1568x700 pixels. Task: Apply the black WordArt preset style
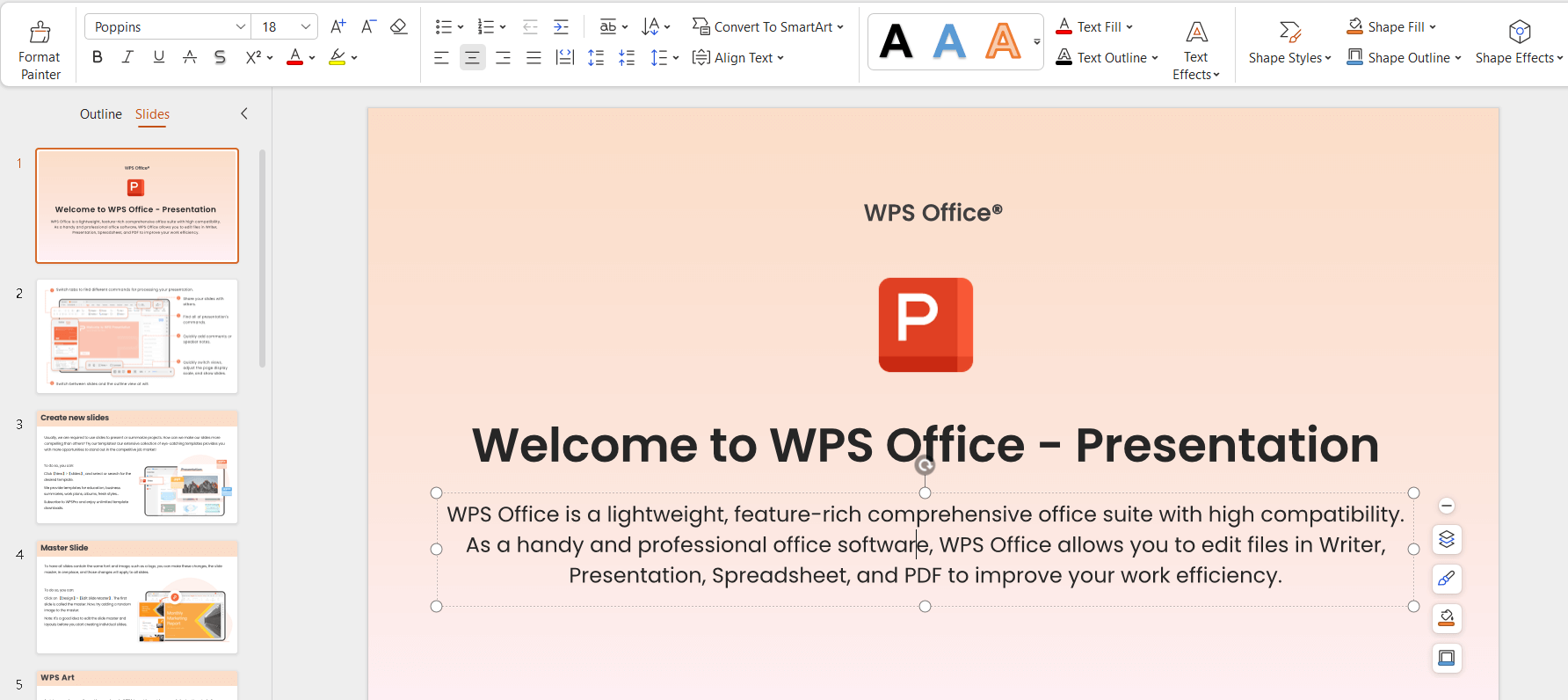coord(897,41)
